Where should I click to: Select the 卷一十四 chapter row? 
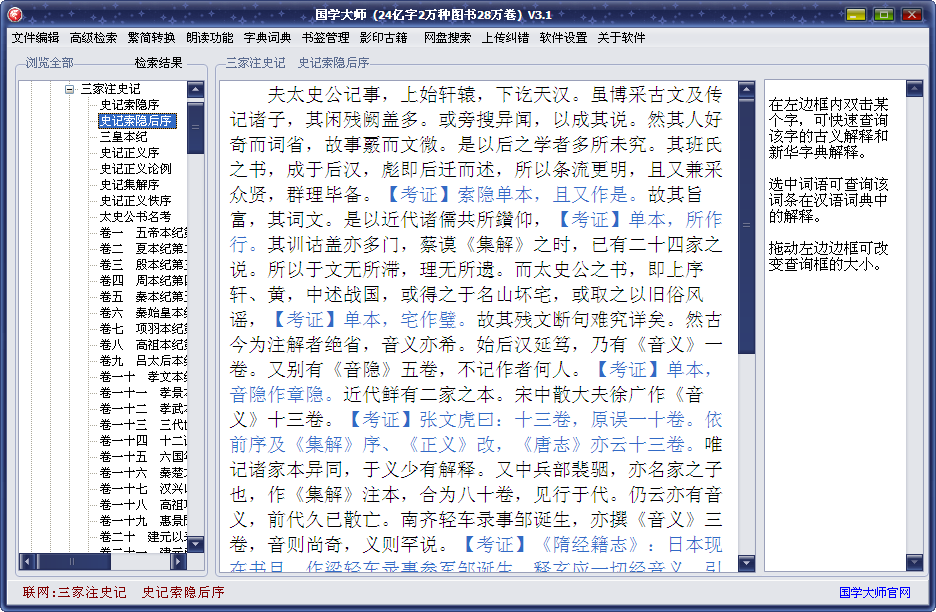click(143, 441)
